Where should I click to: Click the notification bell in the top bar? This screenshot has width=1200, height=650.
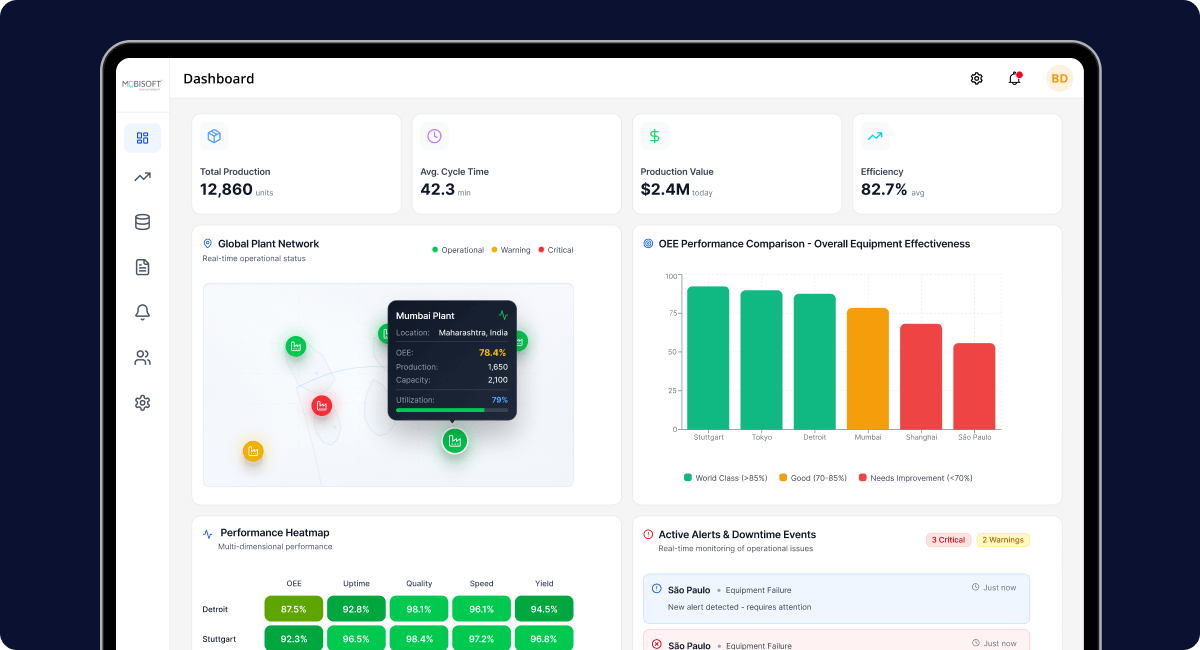tap(1014, 77)
